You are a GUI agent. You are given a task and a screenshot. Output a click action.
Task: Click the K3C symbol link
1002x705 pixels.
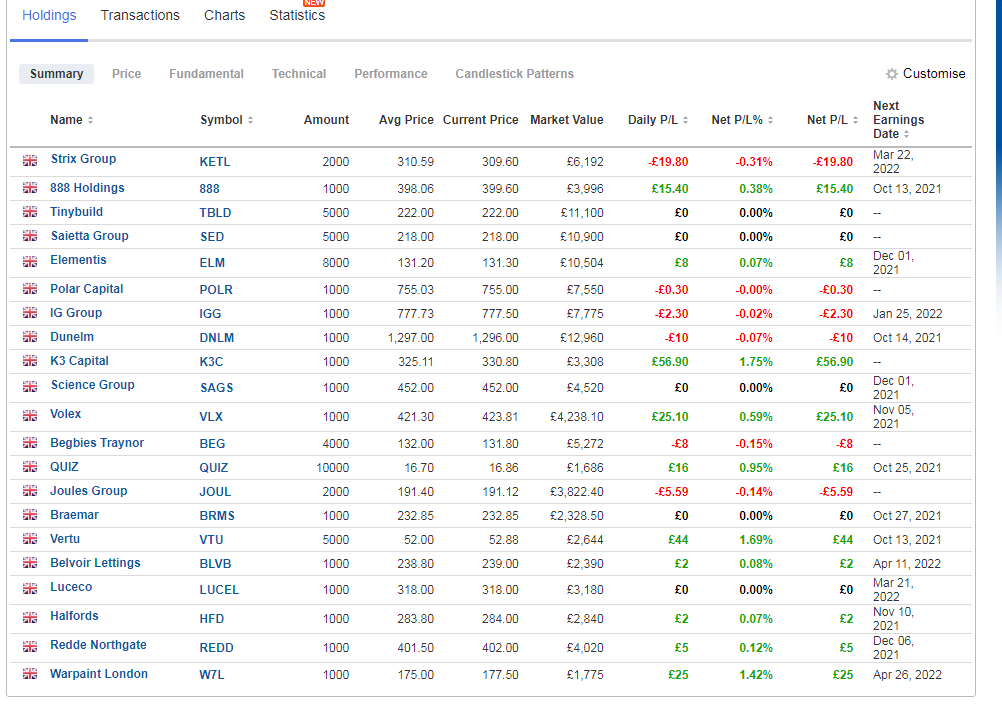[212, 362]
